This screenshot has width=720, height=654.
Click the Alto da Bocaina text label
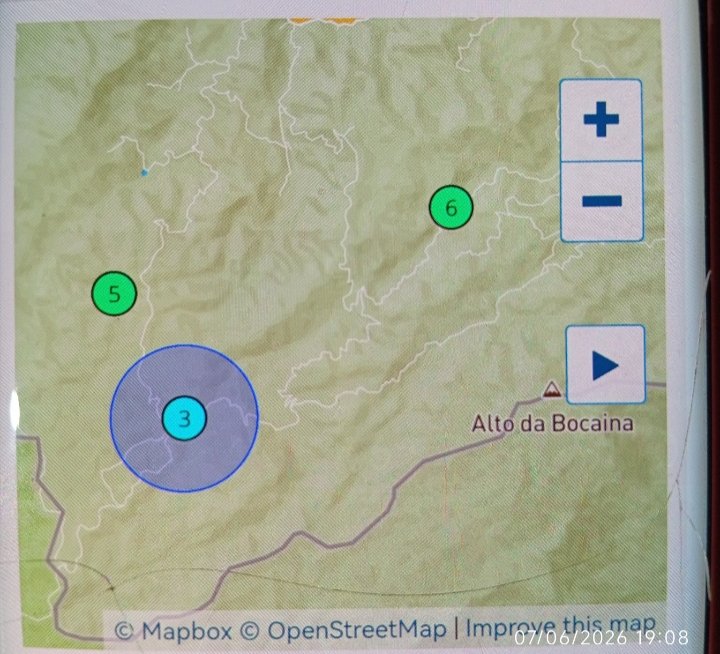pos(553,423)
